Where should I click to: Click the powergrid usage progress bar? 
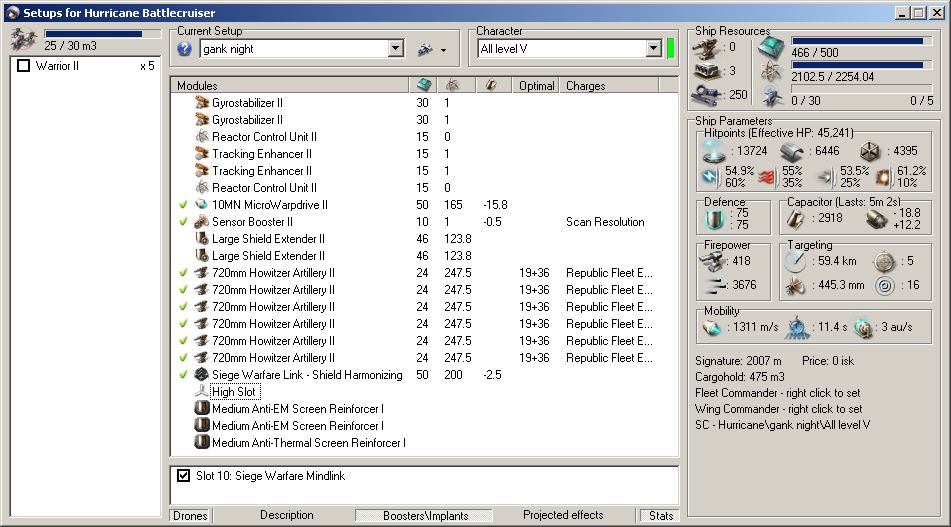[861, 65]
